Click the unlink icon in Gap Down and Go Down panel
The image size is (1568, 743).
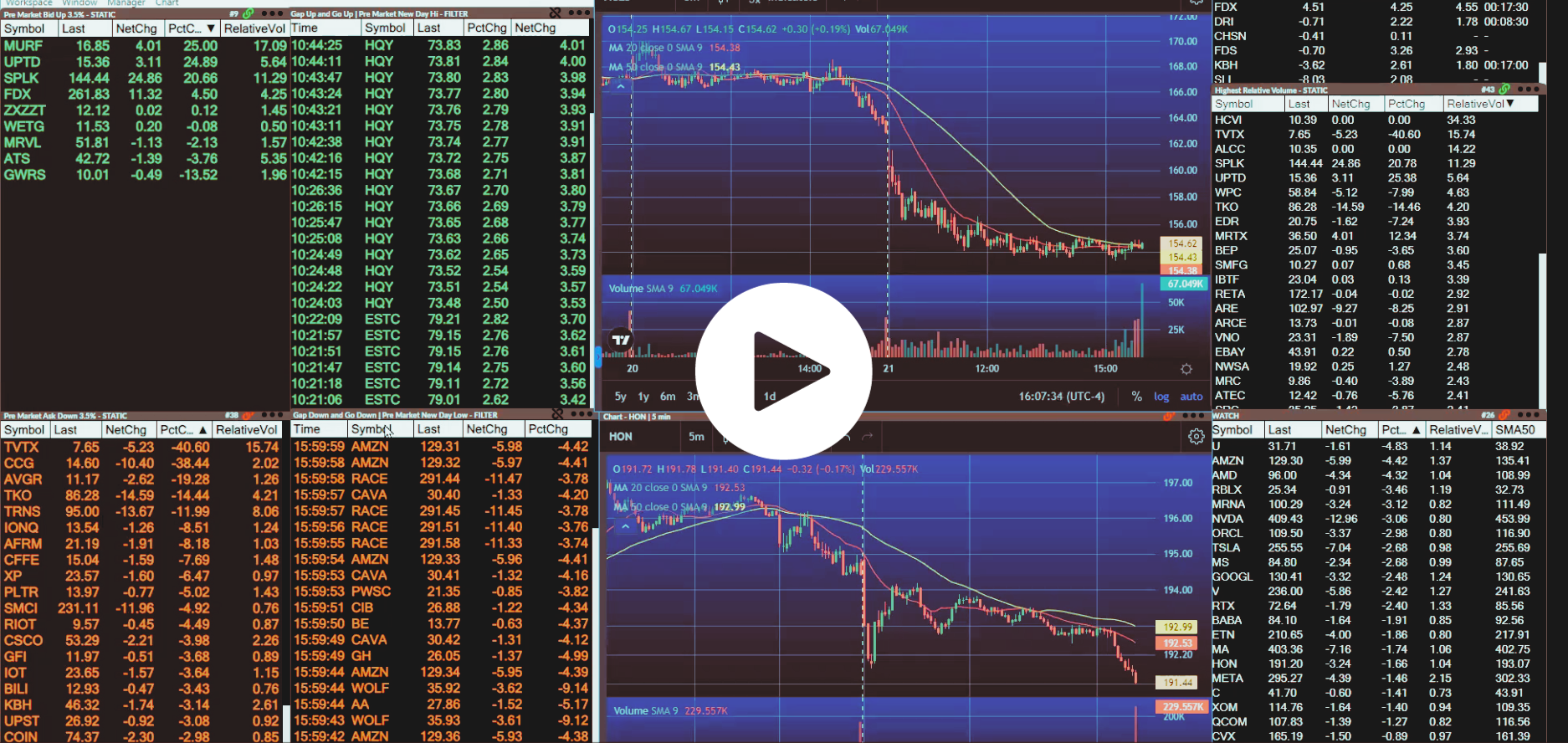(x=557, y=415)
